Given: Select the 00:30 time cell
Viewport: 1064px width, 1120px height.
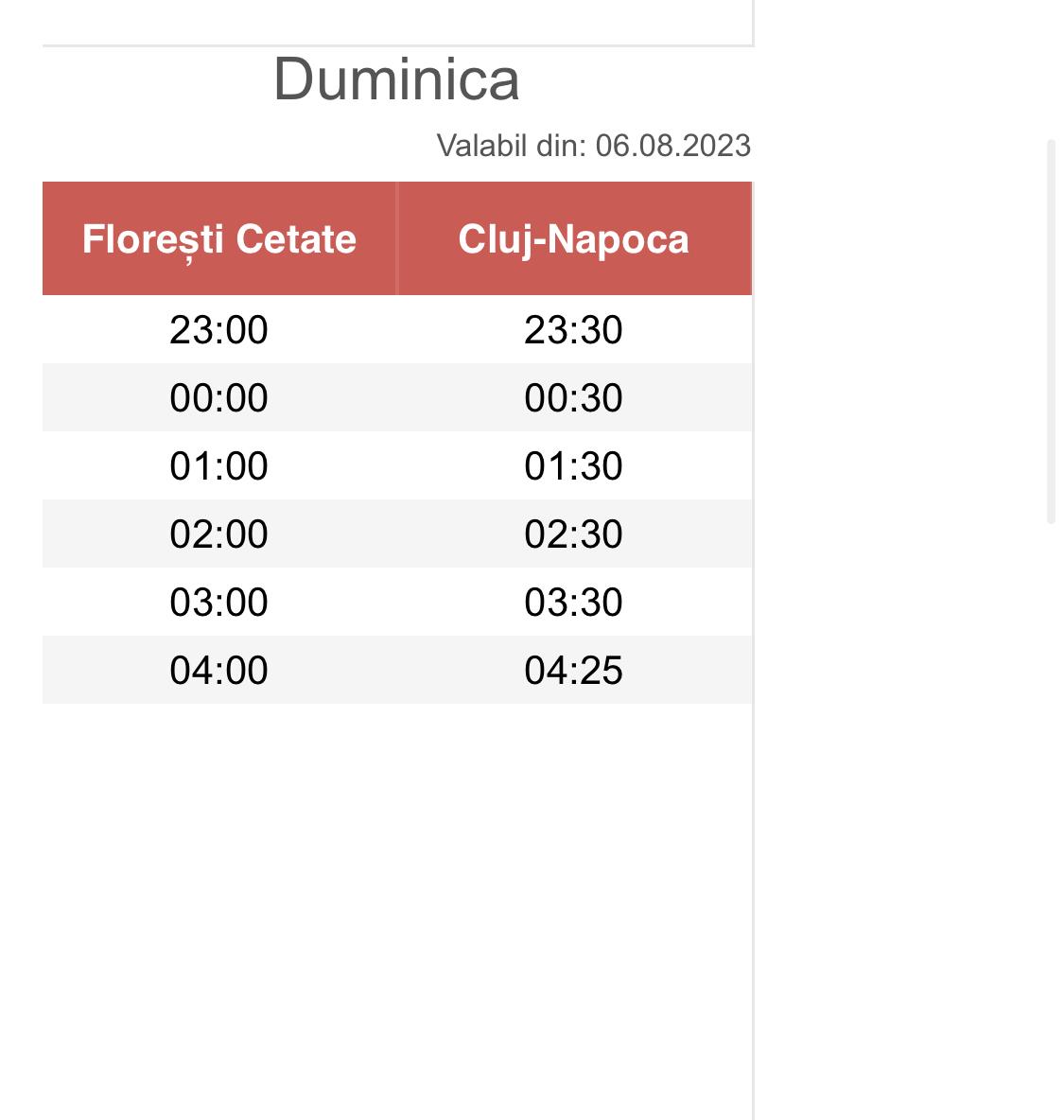Looking at the screenshot, I should tap(573, 398).
